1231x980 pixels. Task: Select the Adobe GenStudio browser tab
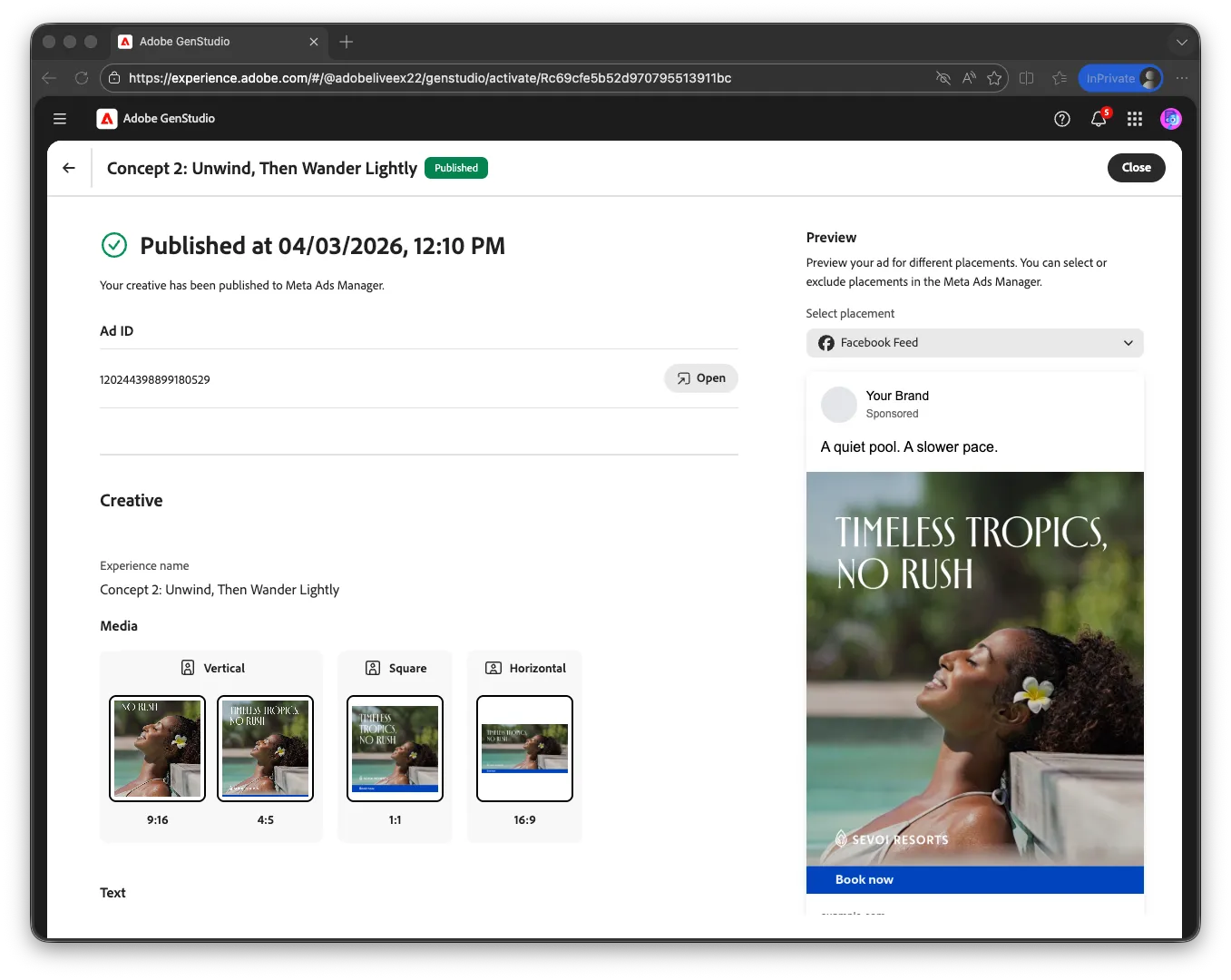pyautogui.click(x=220, y=42)
